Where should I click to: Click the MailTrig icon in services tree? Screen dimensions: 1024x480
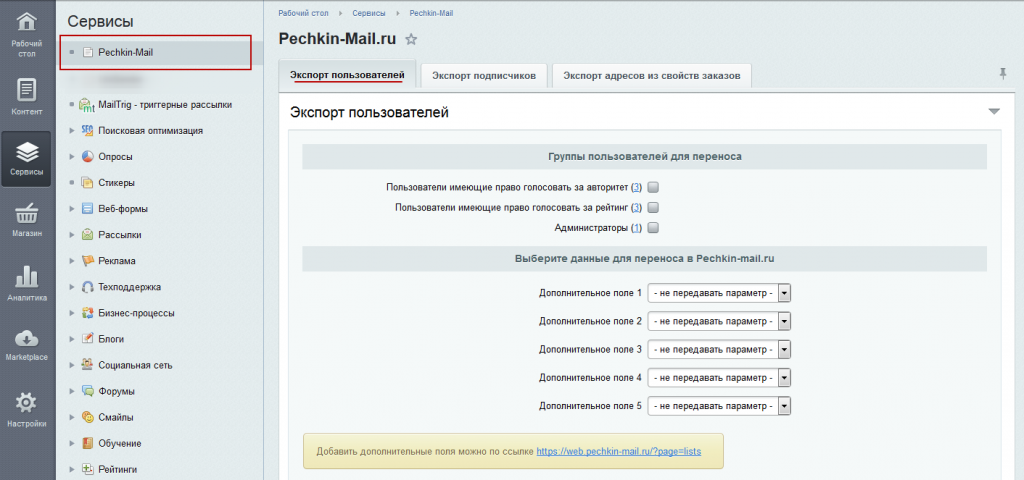click(87, 104)
